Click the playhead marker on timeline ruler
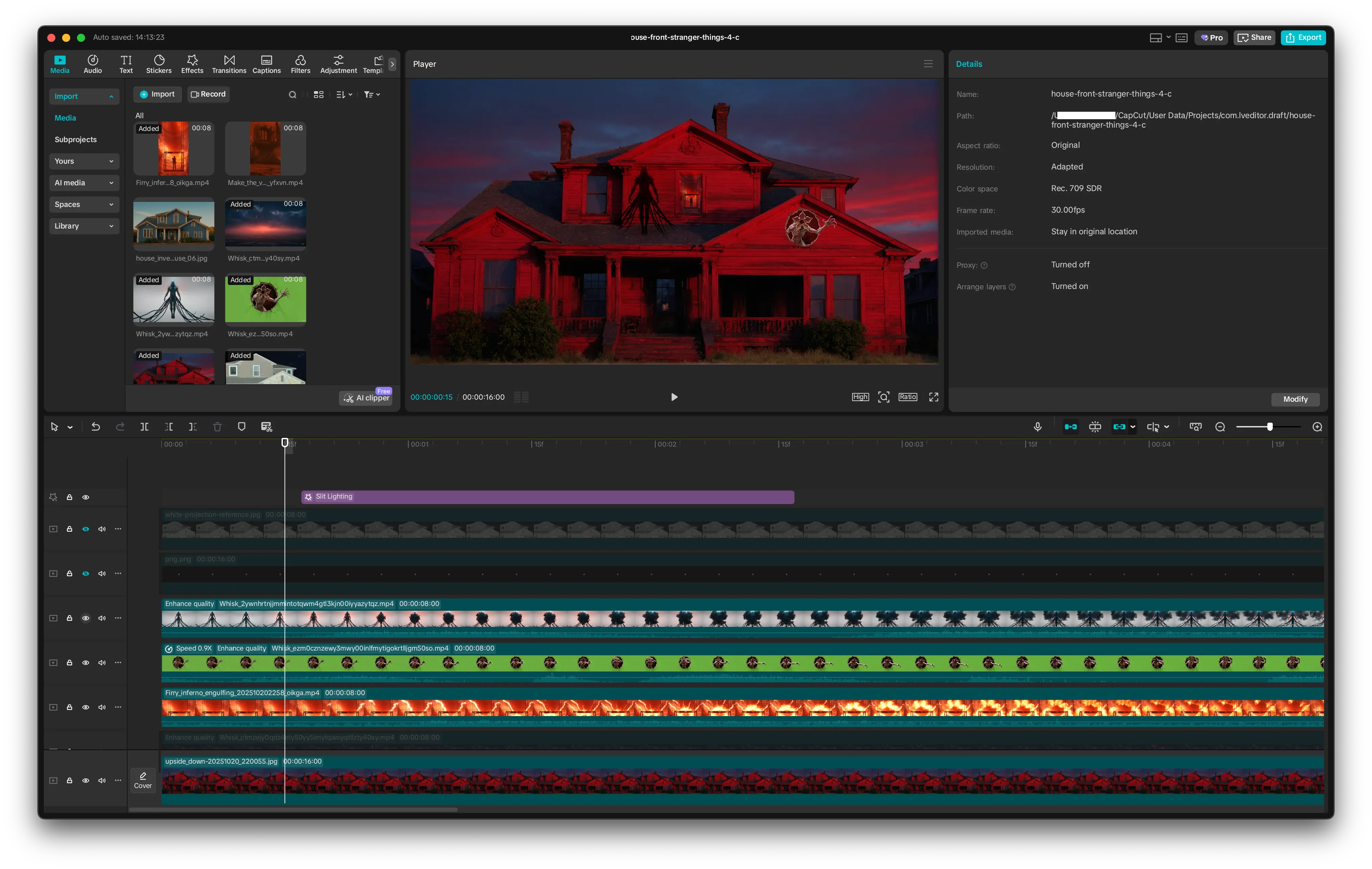This screenshot has height=869, width=1372. (285, 443)
